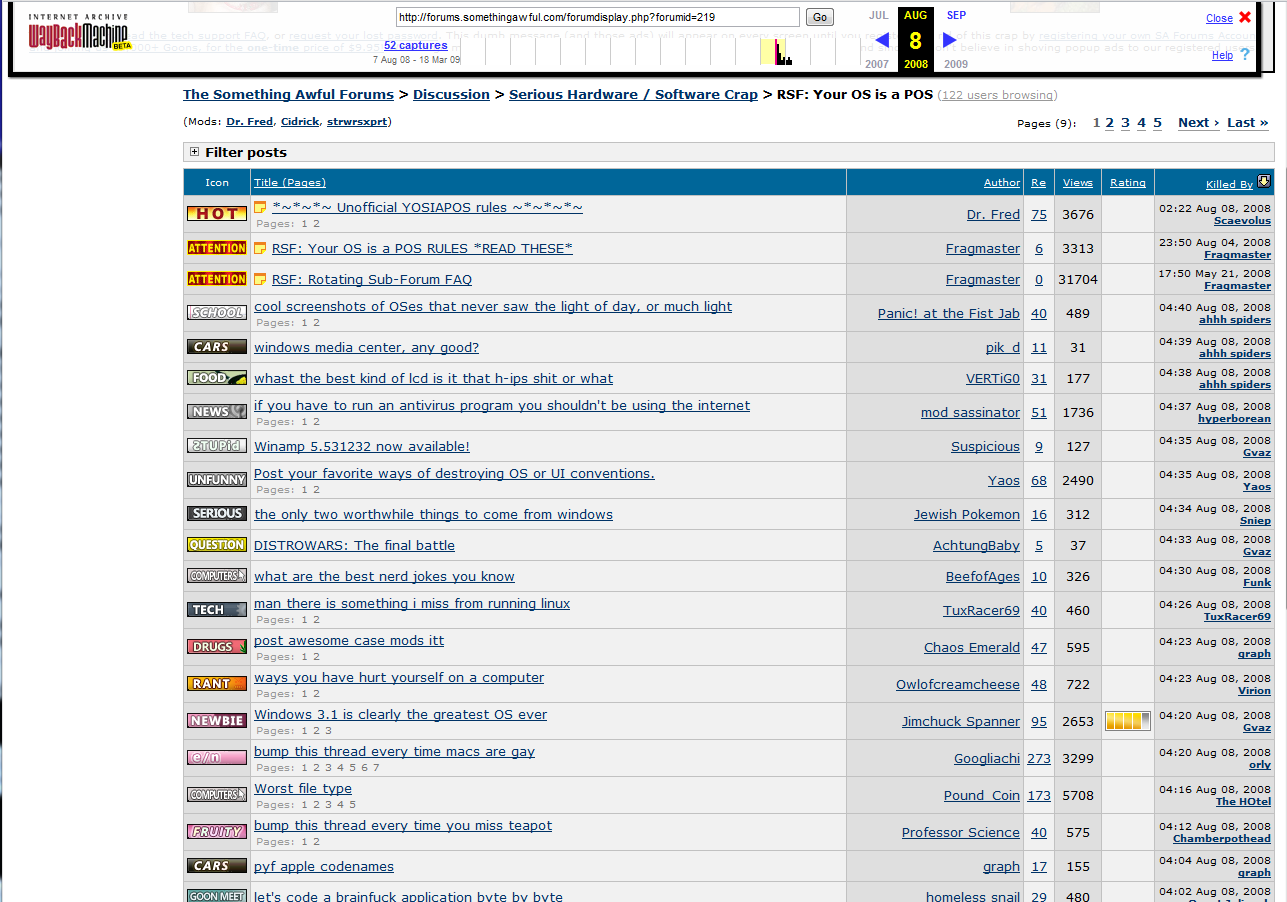Viewport: 1287px width, 902px height.
Task: Click the RANT thread icon
Action: 217,684
